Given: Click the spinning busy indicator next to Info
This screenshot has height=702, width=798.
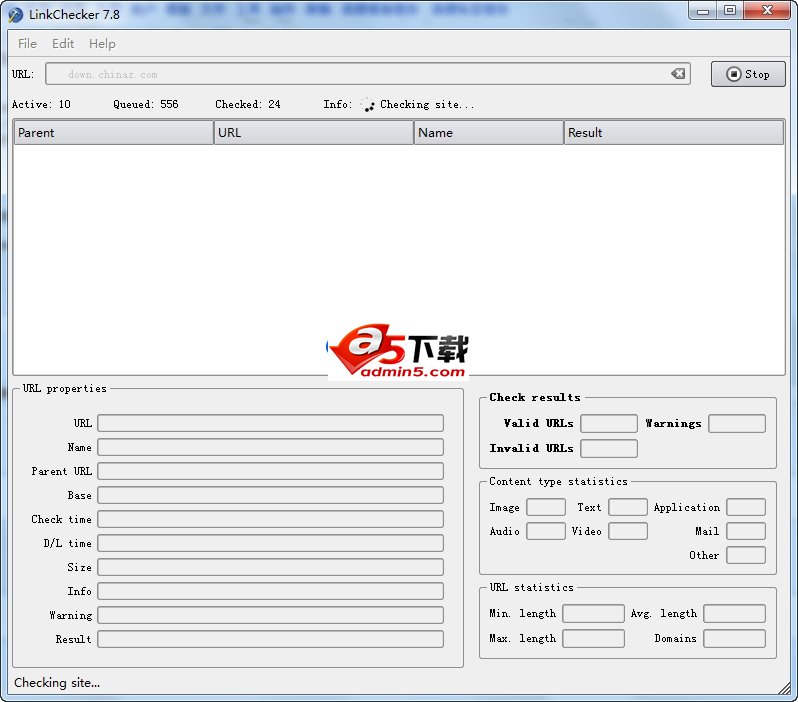Looking at the screenshot, I should (x=367, y=104).
